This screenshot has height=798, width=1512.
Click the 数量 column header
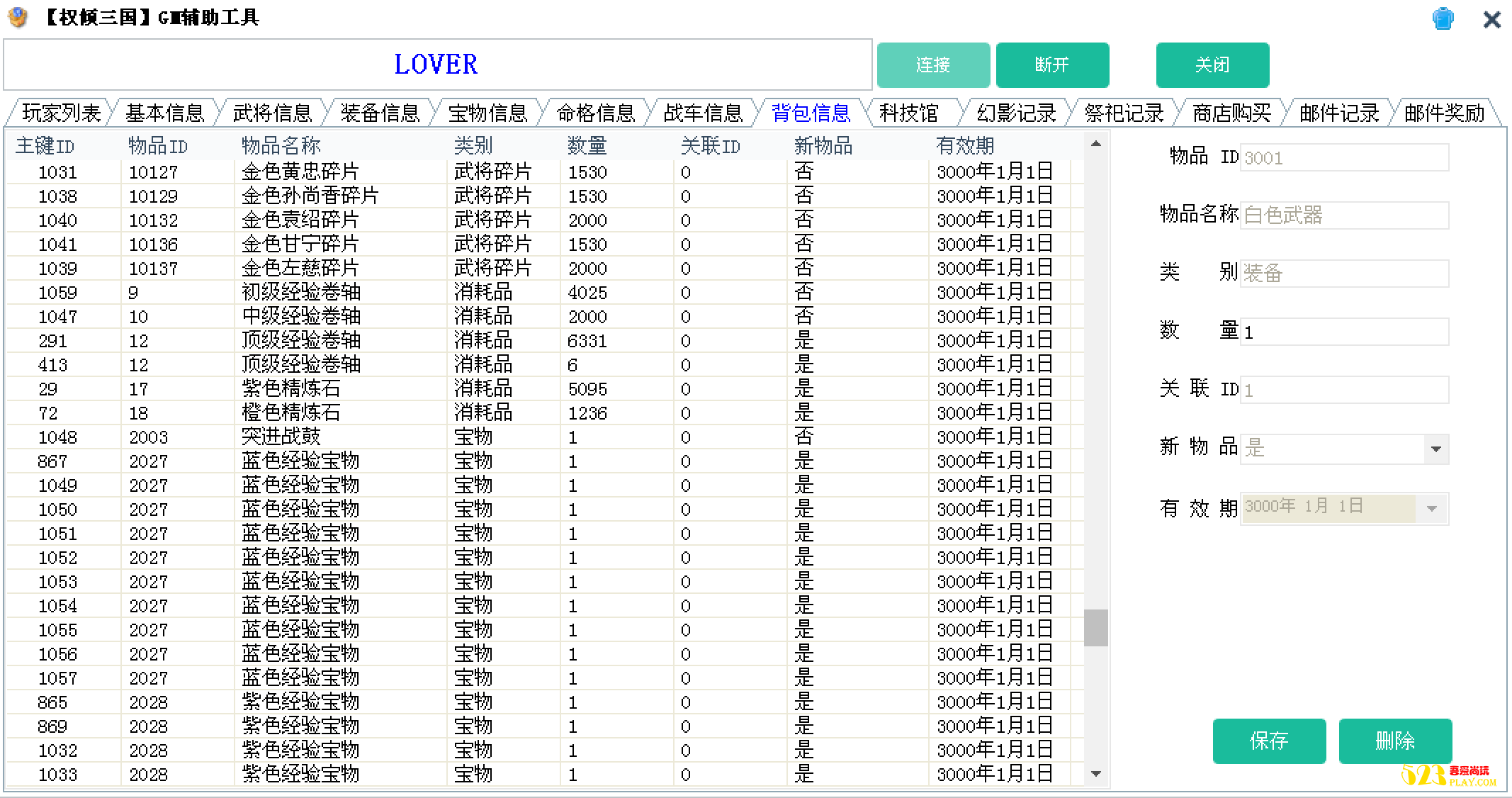616,146
